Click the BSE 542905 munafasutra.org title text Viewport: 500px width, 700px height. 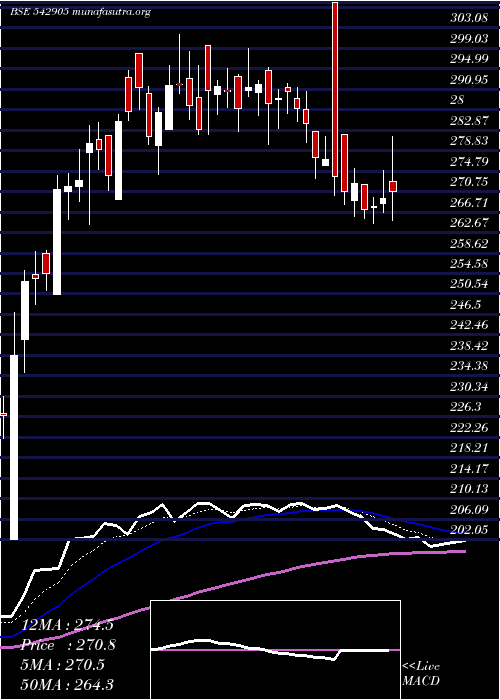coord(81,12)
